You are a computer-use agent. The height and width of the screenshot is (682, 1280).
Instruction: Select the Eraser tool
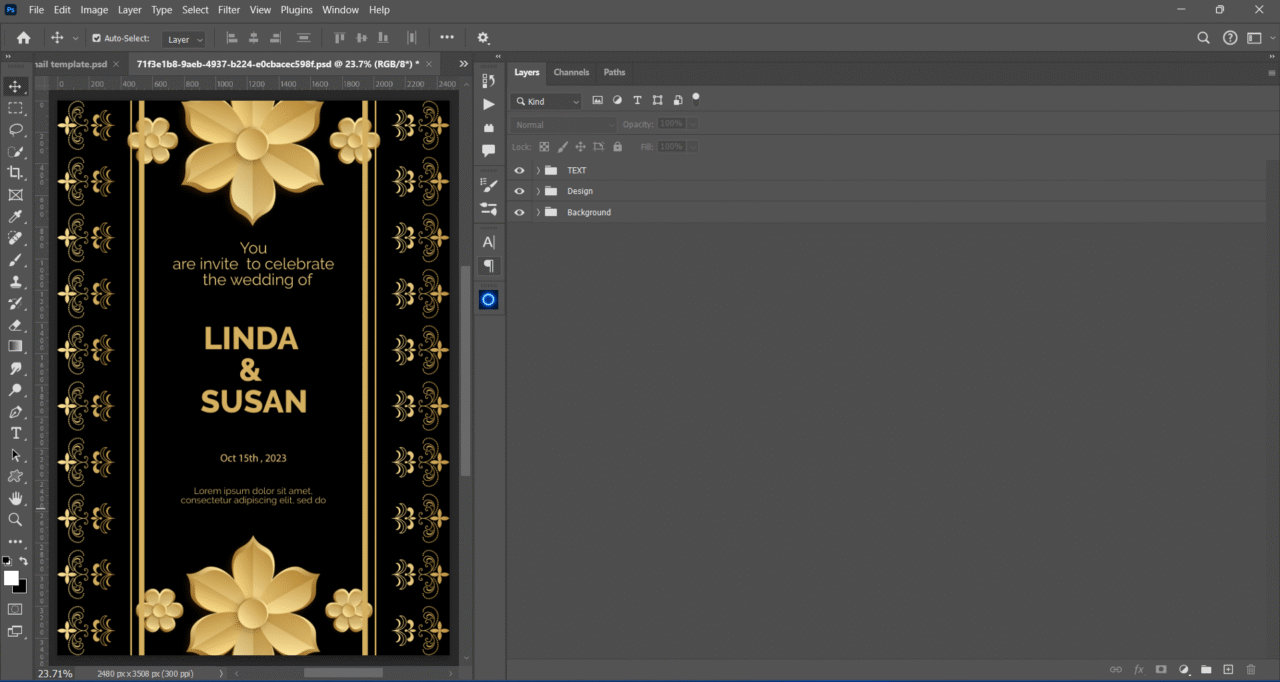pyautogui.click(x=15, y=325)
